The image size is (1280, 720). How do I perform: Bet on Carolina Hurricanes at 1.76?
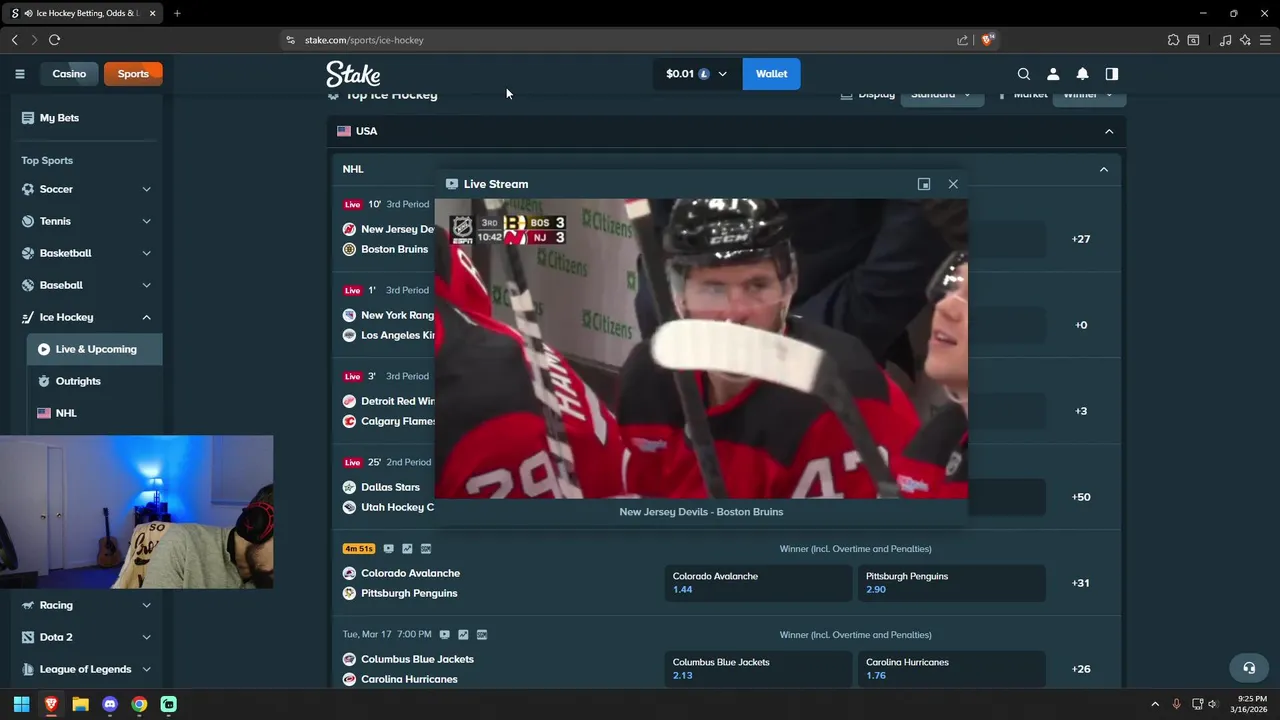coord(951,669)
